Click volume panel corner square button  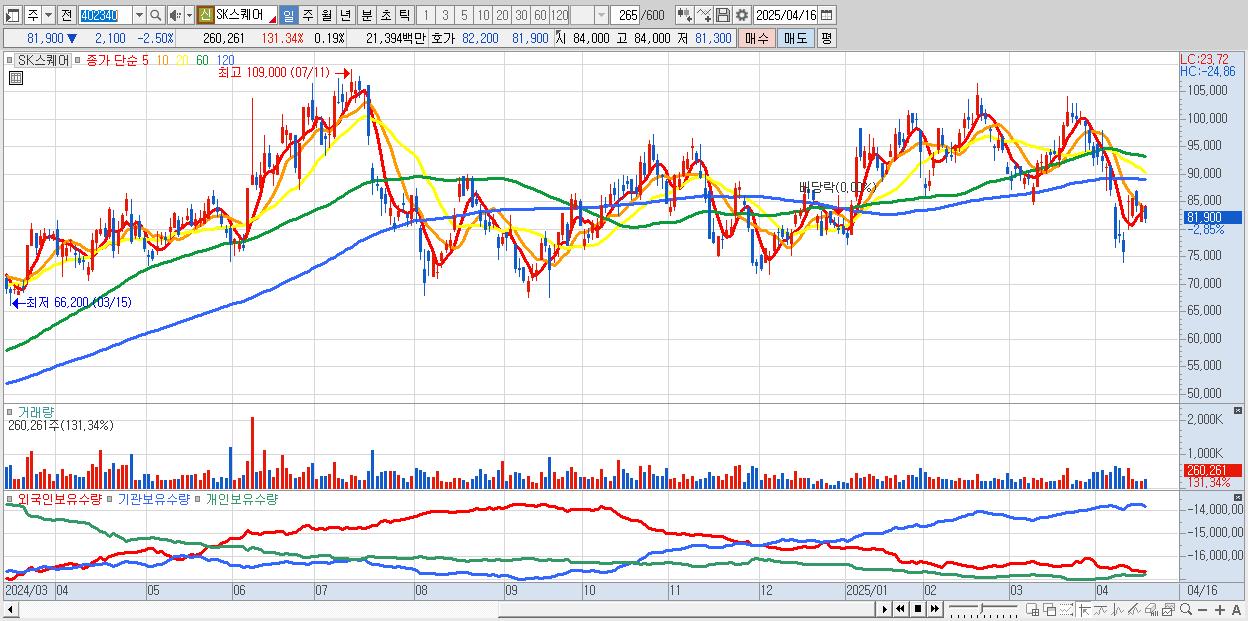pos(1239,411)
